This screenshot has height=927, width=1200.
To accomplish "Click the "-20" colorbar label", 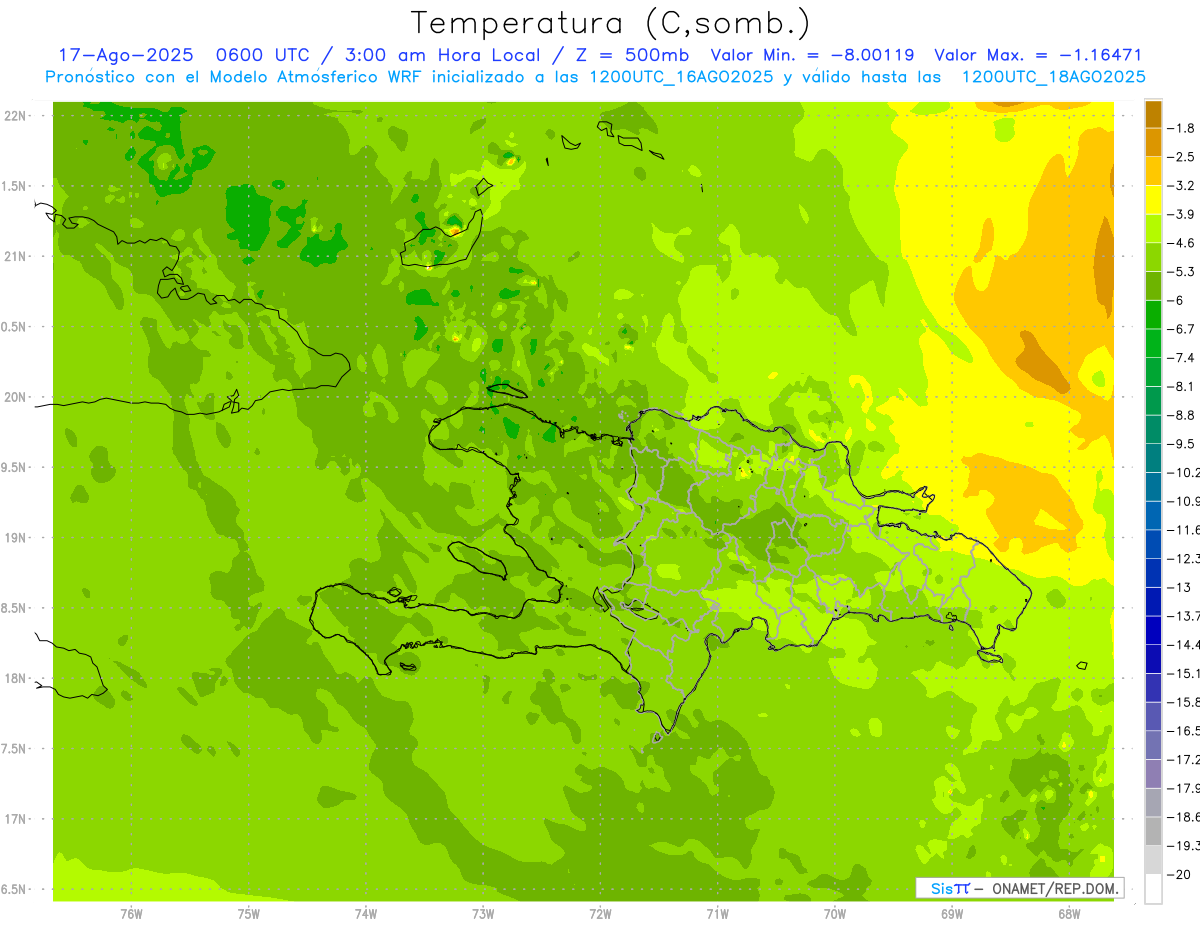I will pyautogui.click(x=1180, y=875).
